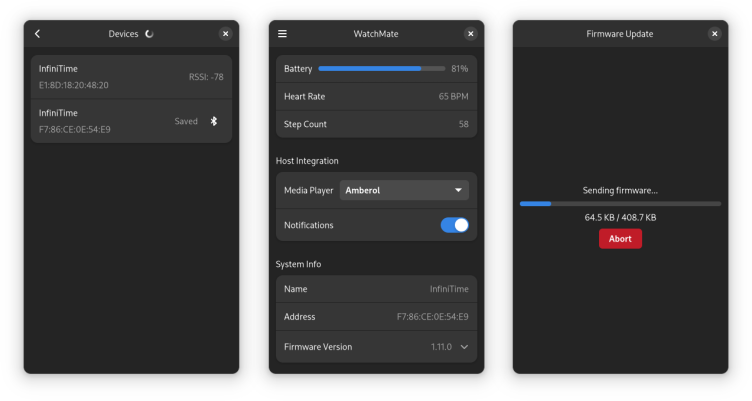Viewport: 752px width, 401px height.
Task: Close the WatchMate window
Action: 470,34
